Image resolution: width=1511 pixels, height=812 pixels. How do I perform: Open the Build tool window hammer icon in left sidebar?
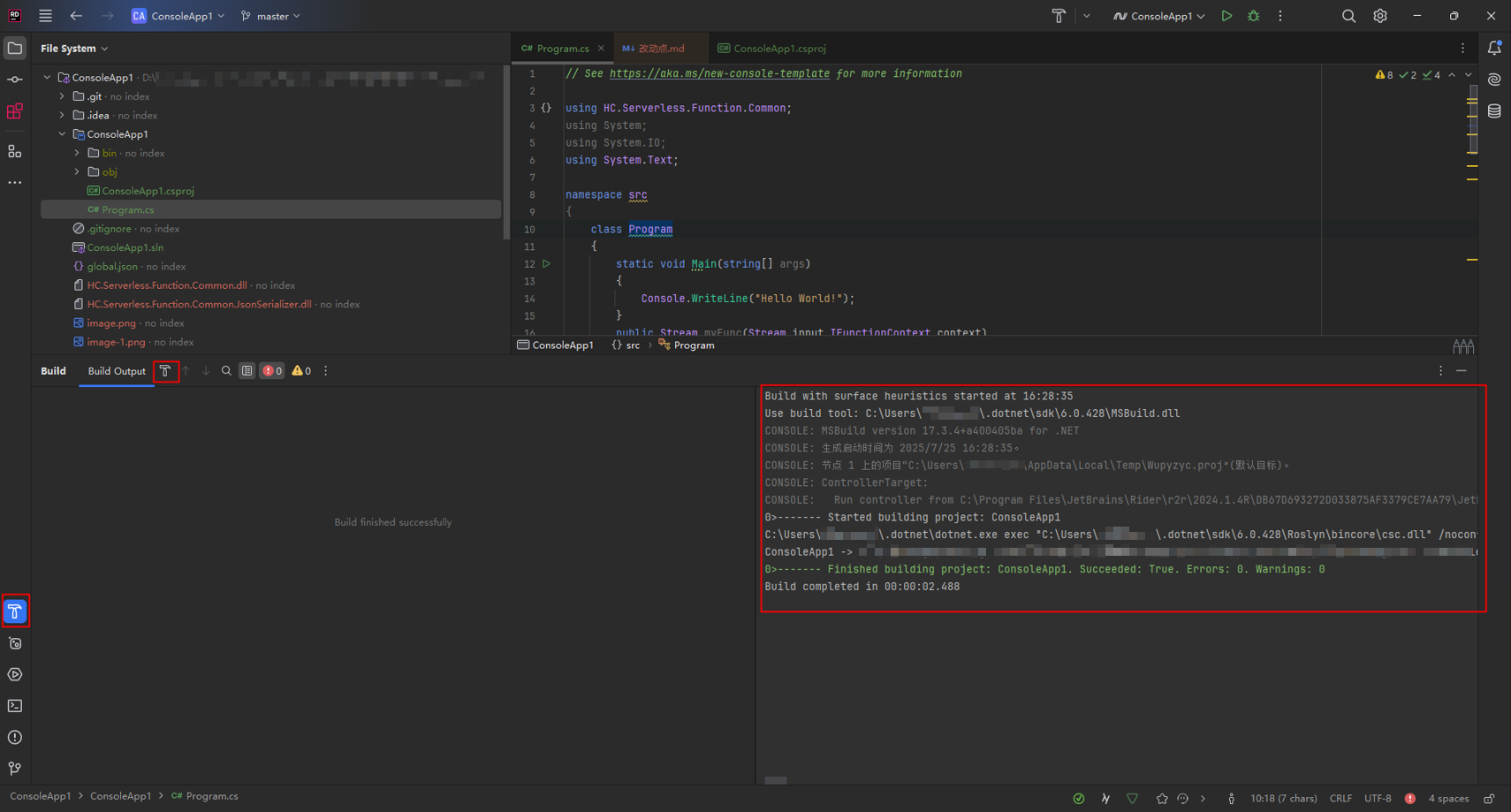pos(15,611)
